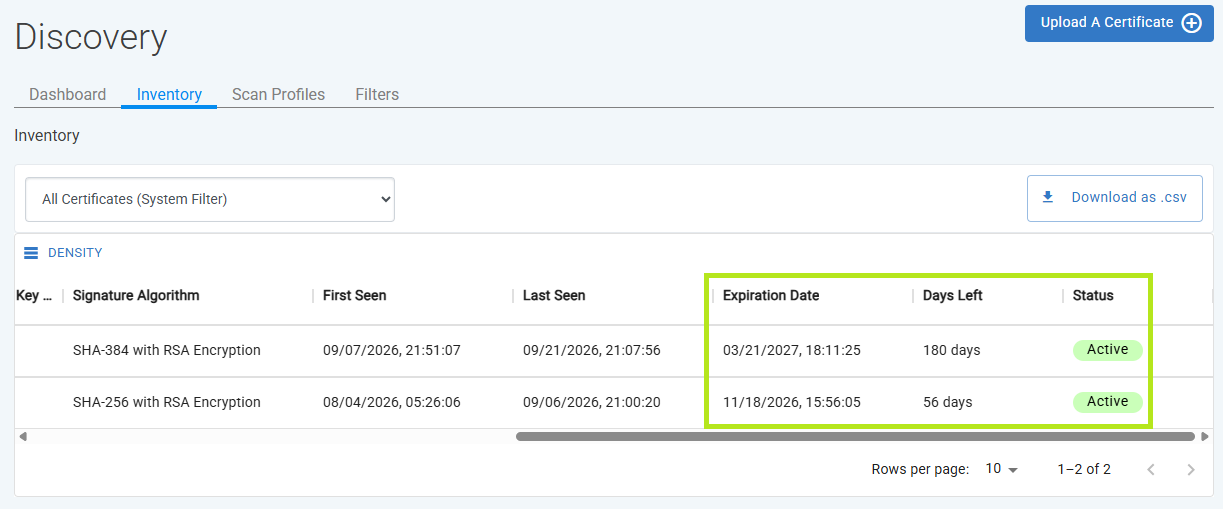
Task: Click the 1–2 of 2 pagination text
Action: click(x=1084, y=469)
